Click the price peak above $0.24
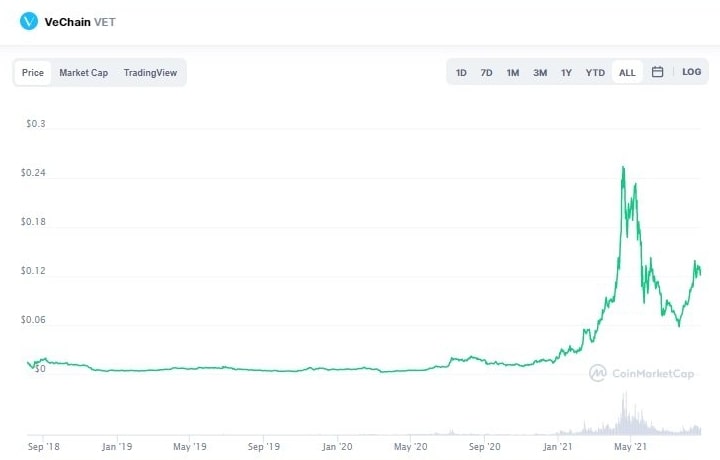Image resolution: width=720 pixels, height=460 pixels. click(623, 168)
